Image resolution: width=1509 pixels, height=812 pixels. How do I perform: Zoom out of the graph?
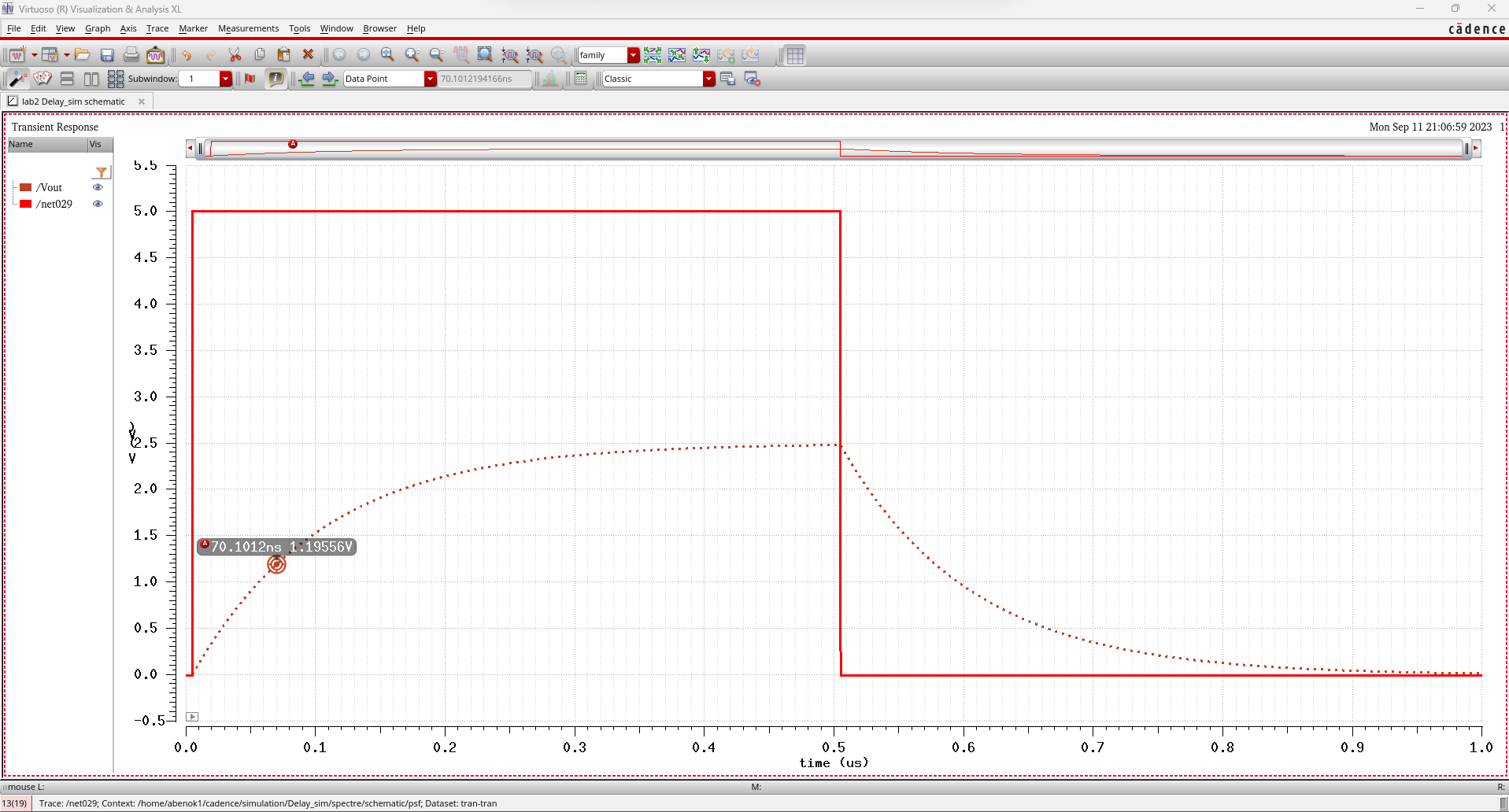coord(436,55)
